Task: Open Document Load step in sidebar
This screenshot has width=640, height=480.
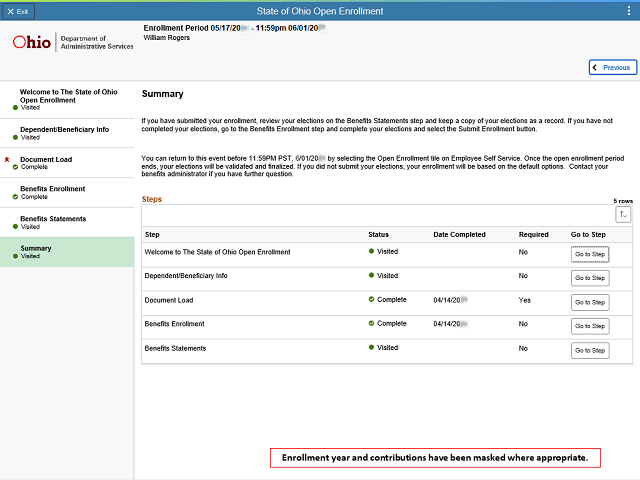Action: coord(67,163)
